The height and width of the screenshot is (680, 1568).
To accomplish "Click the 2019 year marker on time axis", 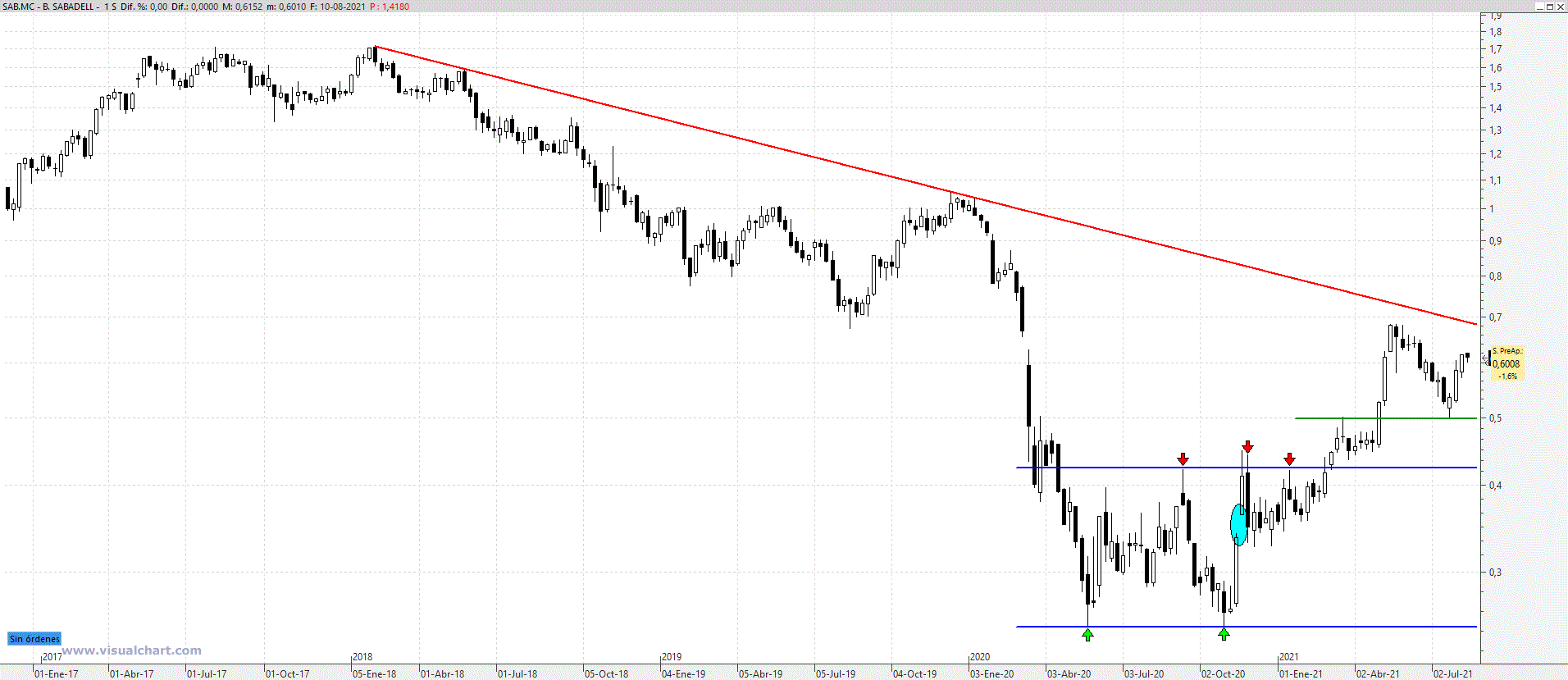I will (672, 657).
